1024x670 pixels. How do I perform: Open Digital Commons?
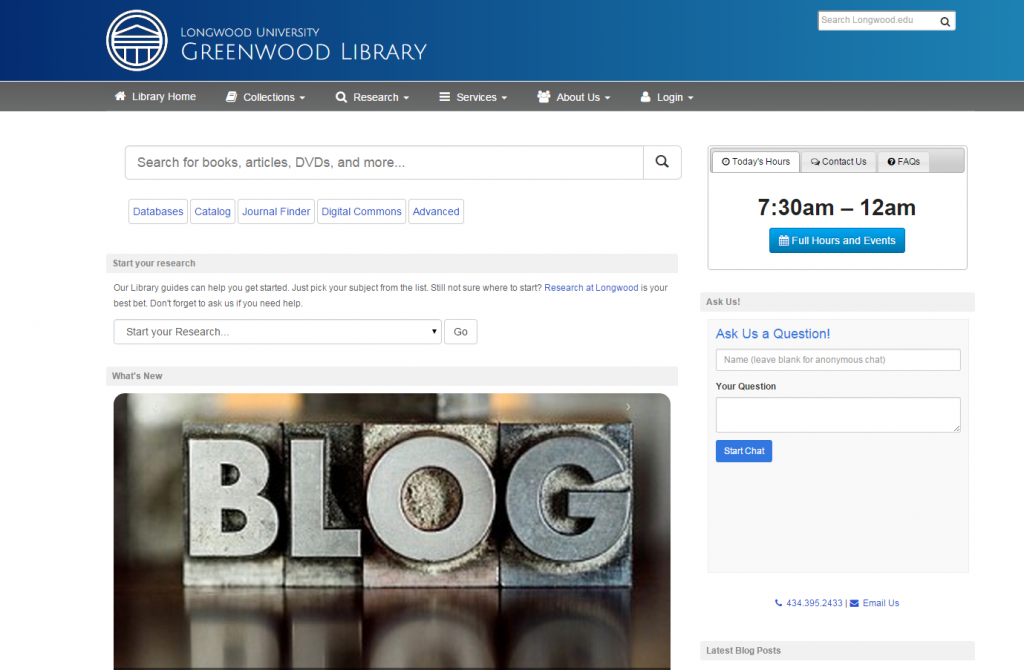(361, 212)
